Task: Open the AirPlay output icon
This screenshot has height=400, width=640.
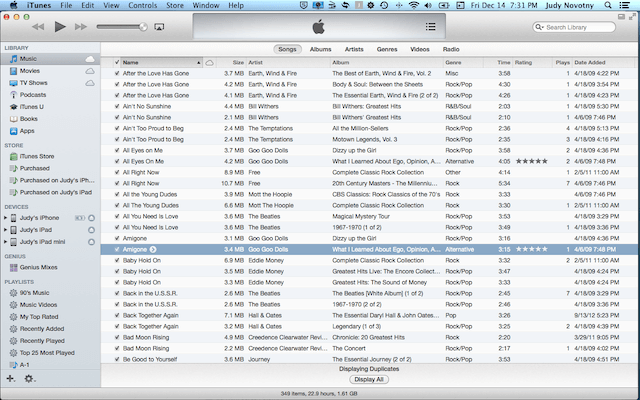Action: (159, 27)
